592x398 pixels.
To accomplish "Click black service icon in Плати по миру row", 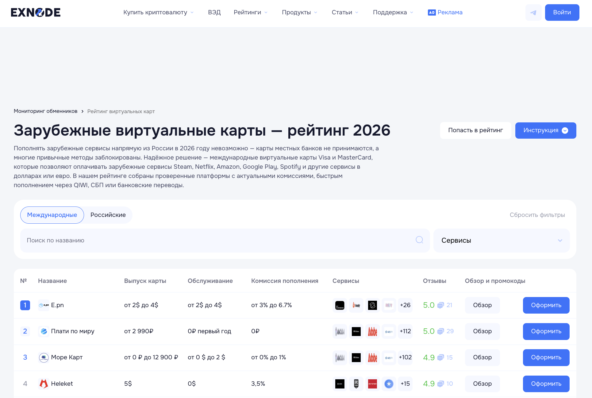I will [356, 332].
